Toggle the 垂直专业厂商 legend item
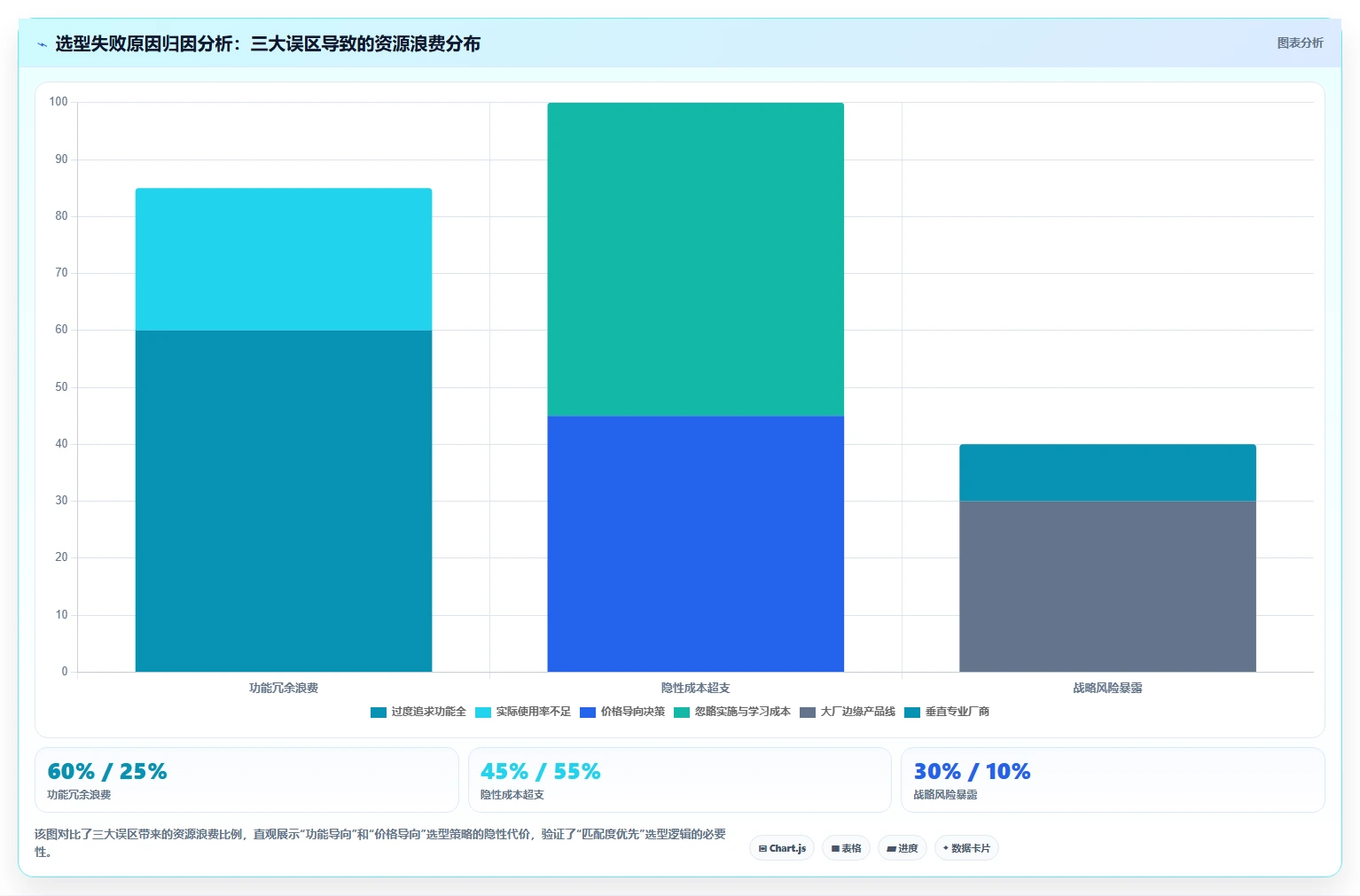This screenshot has width=1360, height=896. pos(947,712)
